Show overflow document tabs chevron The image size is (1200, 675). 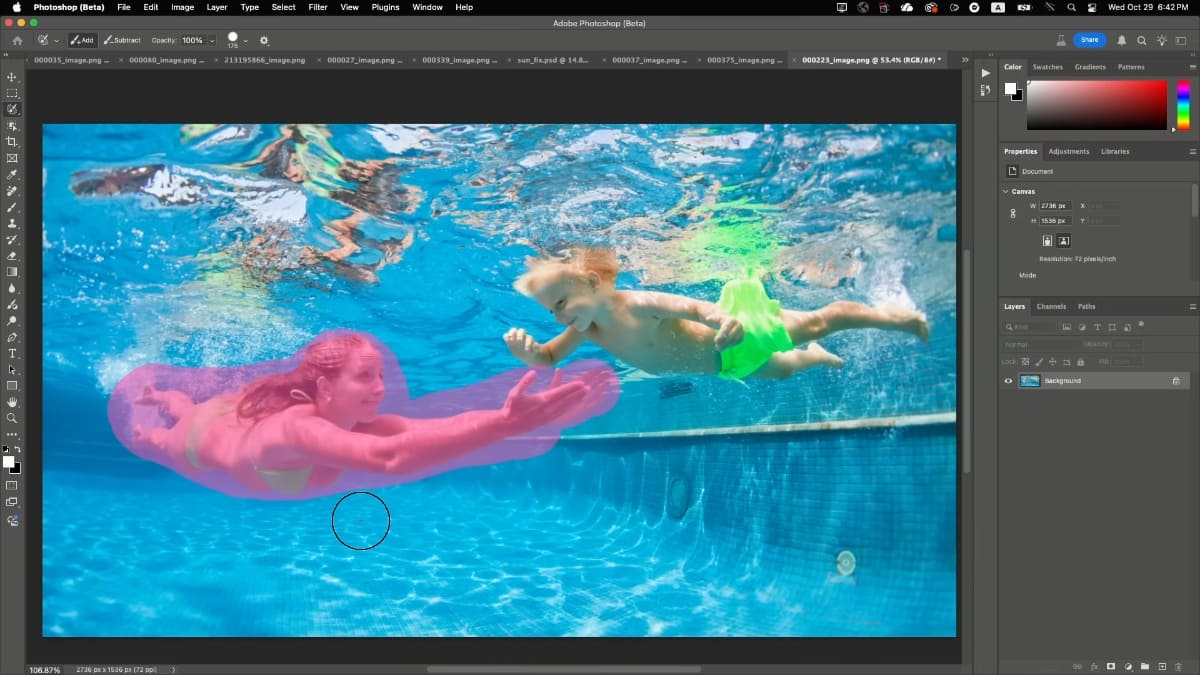[965, 60]
